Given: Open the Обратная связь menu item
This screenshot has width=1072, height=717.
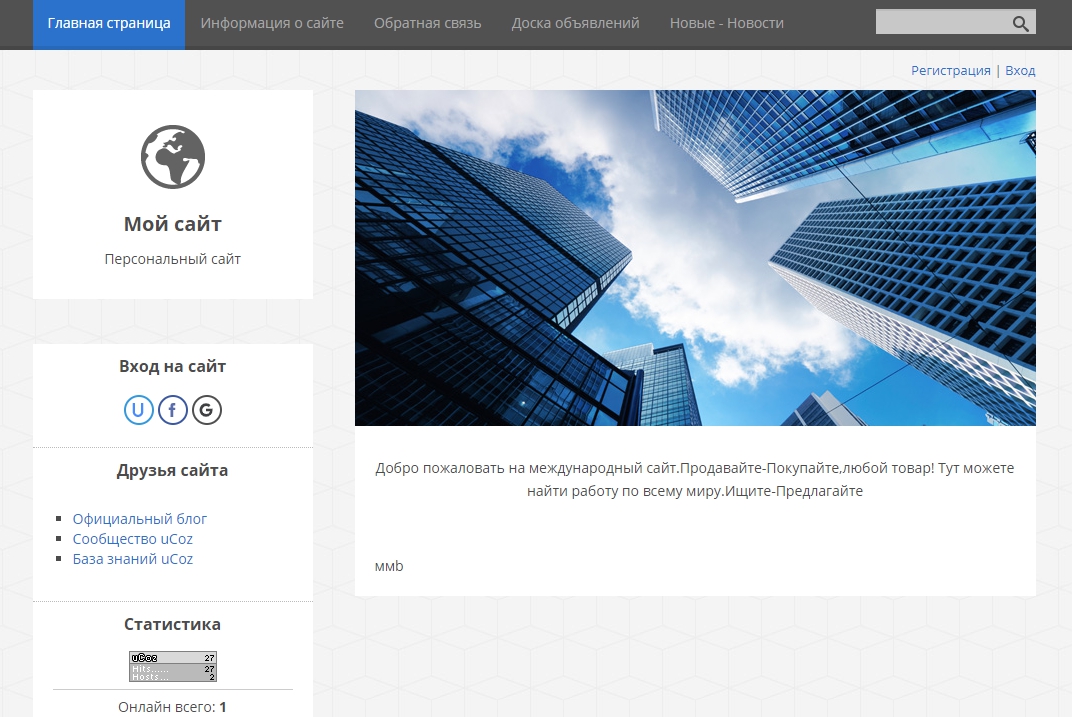Looking at the screenshot, I should click(427, 23).
